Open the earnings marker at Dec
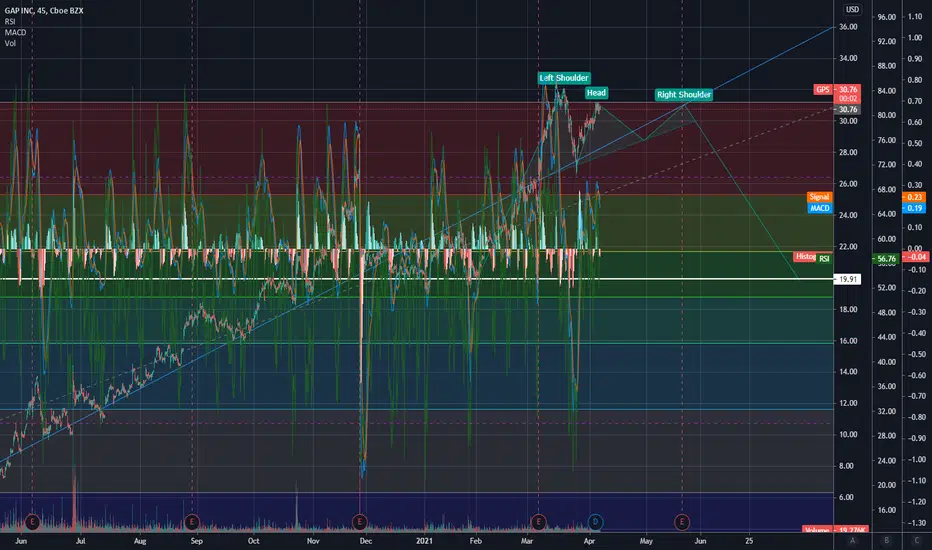The height and width of the screenshot is (550, 932). (x=360, y=522)
